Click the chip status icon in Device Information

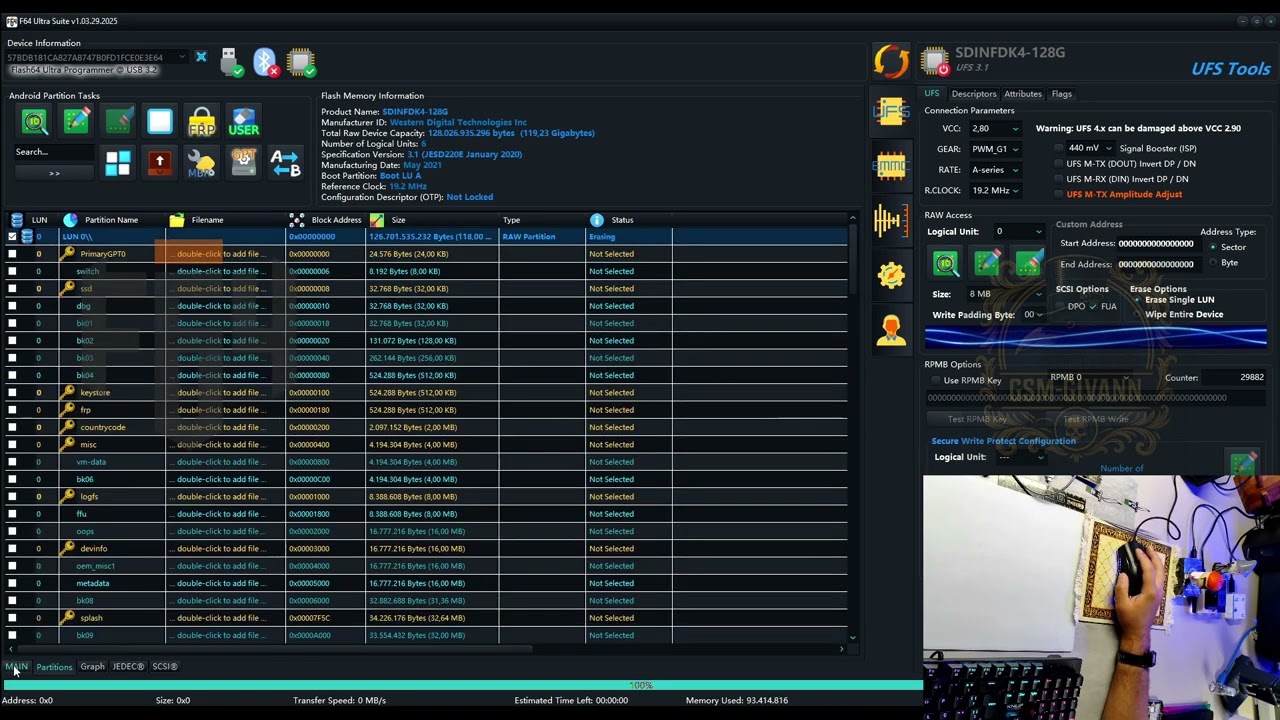pos(301,63)
